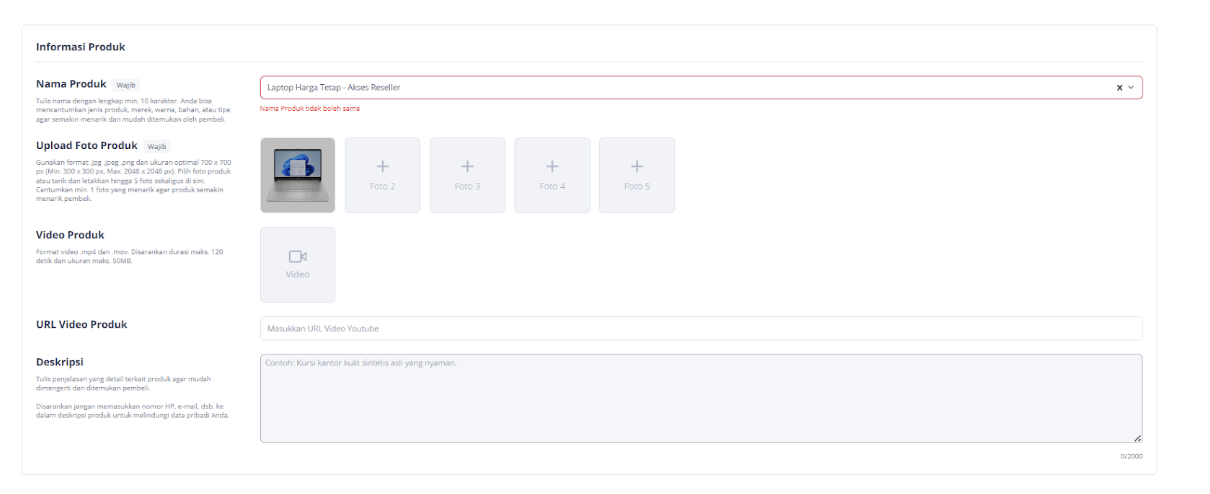Click the video camera upload icon
This screenshot has height=494, width=1210.
[x=297, y=257]
